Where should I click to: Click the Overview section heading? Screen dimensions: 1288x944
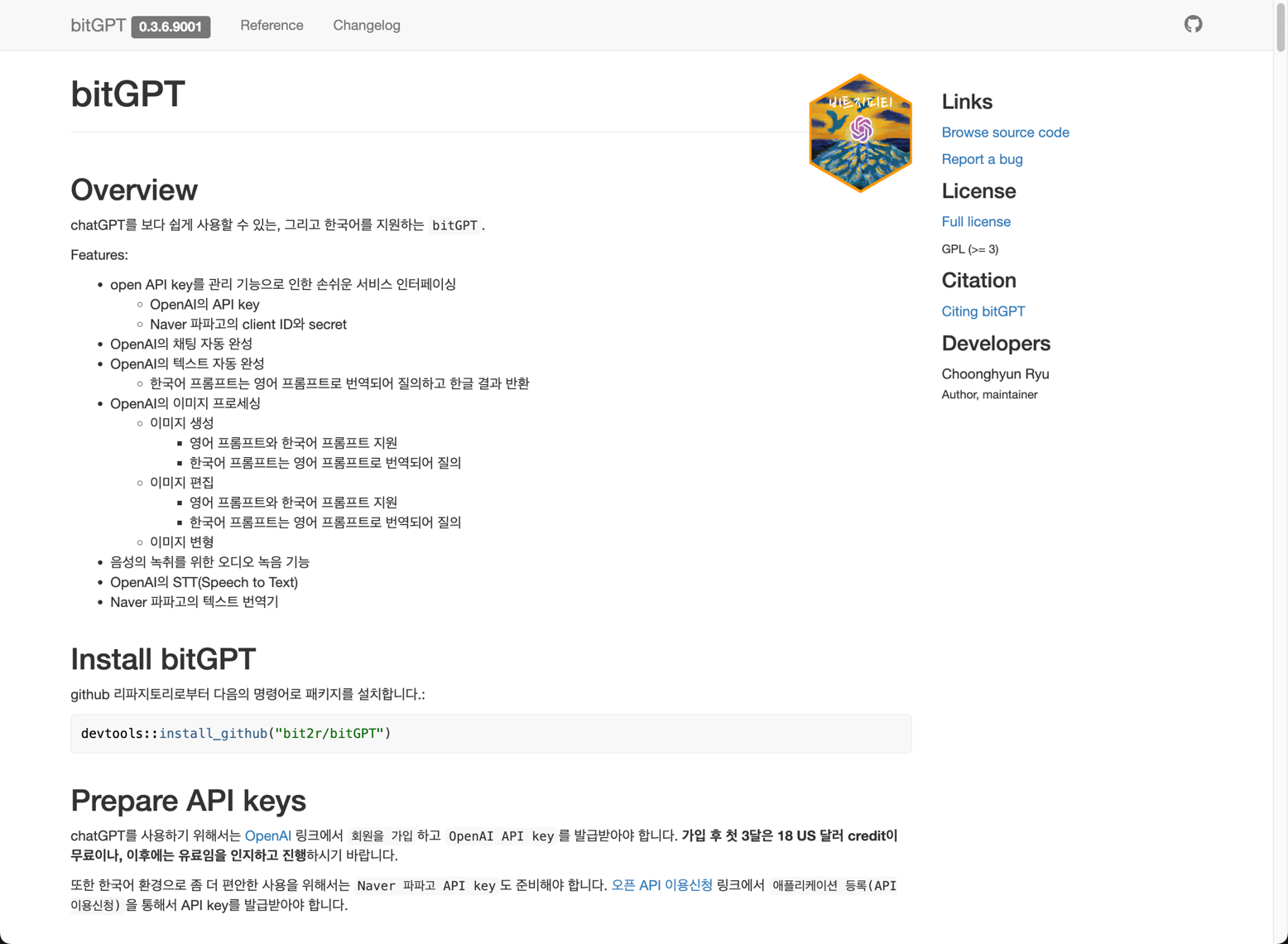pos(134,190)
